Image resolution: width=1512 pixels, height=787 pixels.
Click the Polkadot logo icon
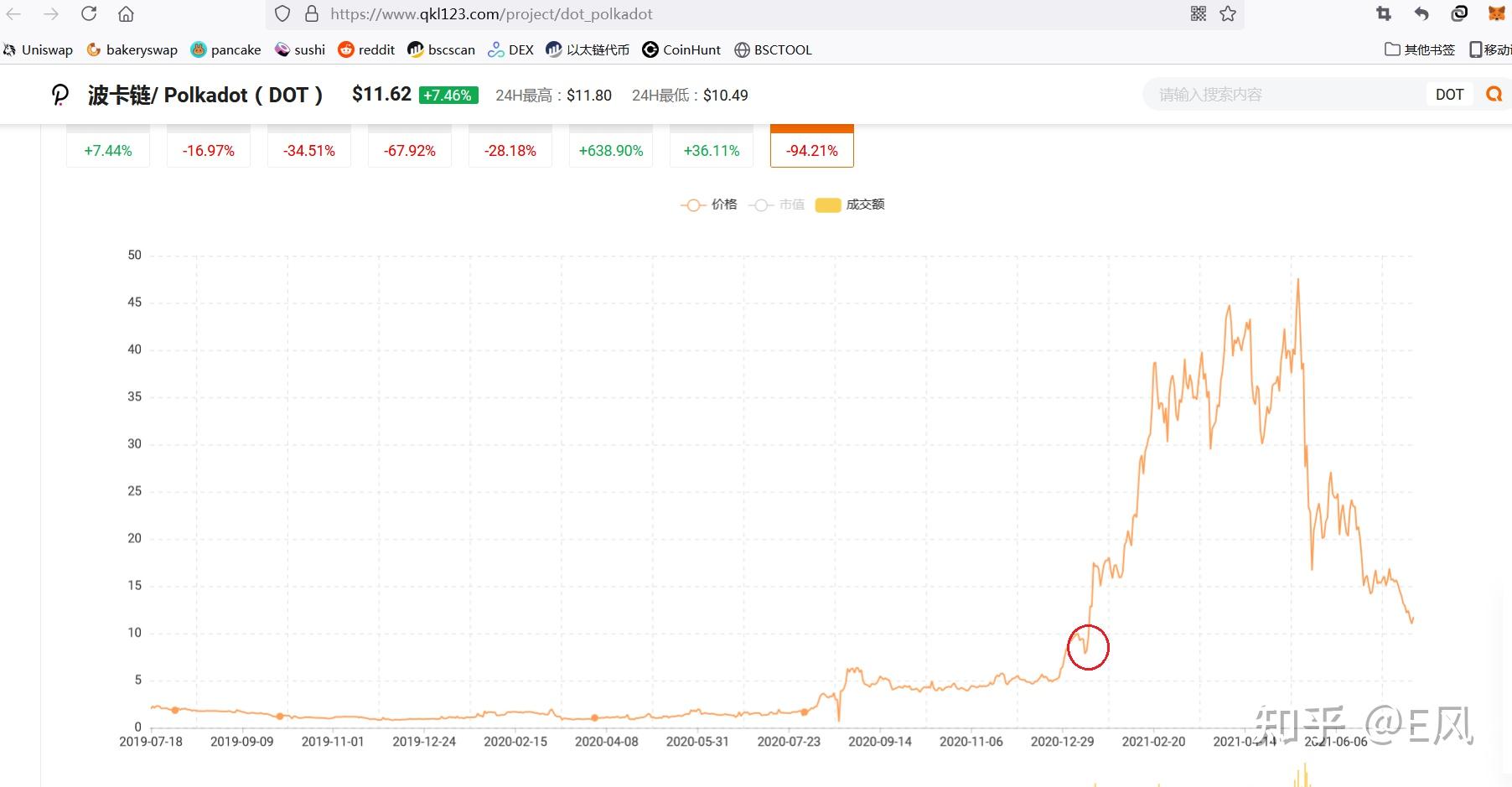(60, 95)
